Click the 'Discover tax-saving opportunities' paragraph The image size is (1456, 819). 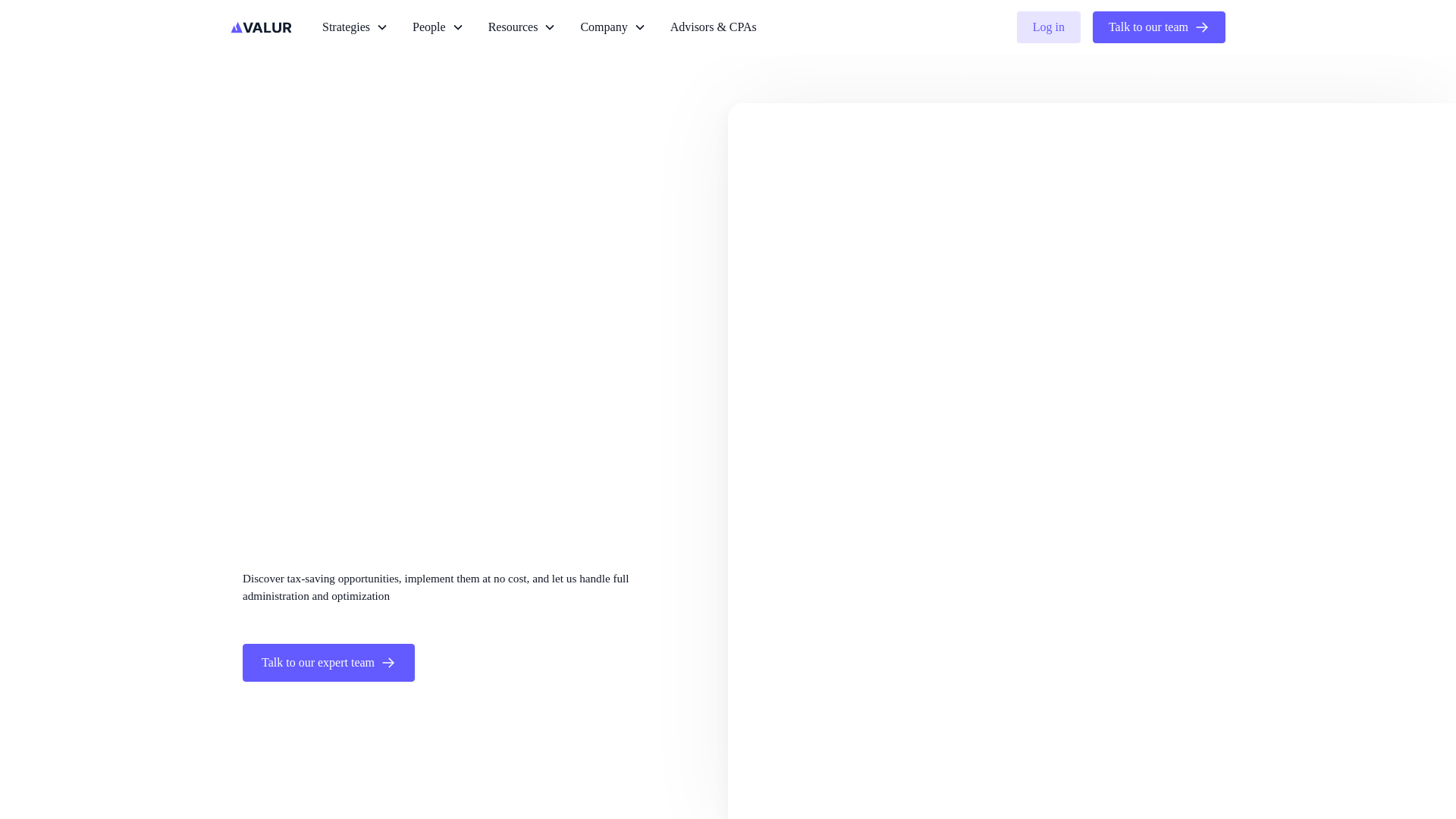coord(436,587)
